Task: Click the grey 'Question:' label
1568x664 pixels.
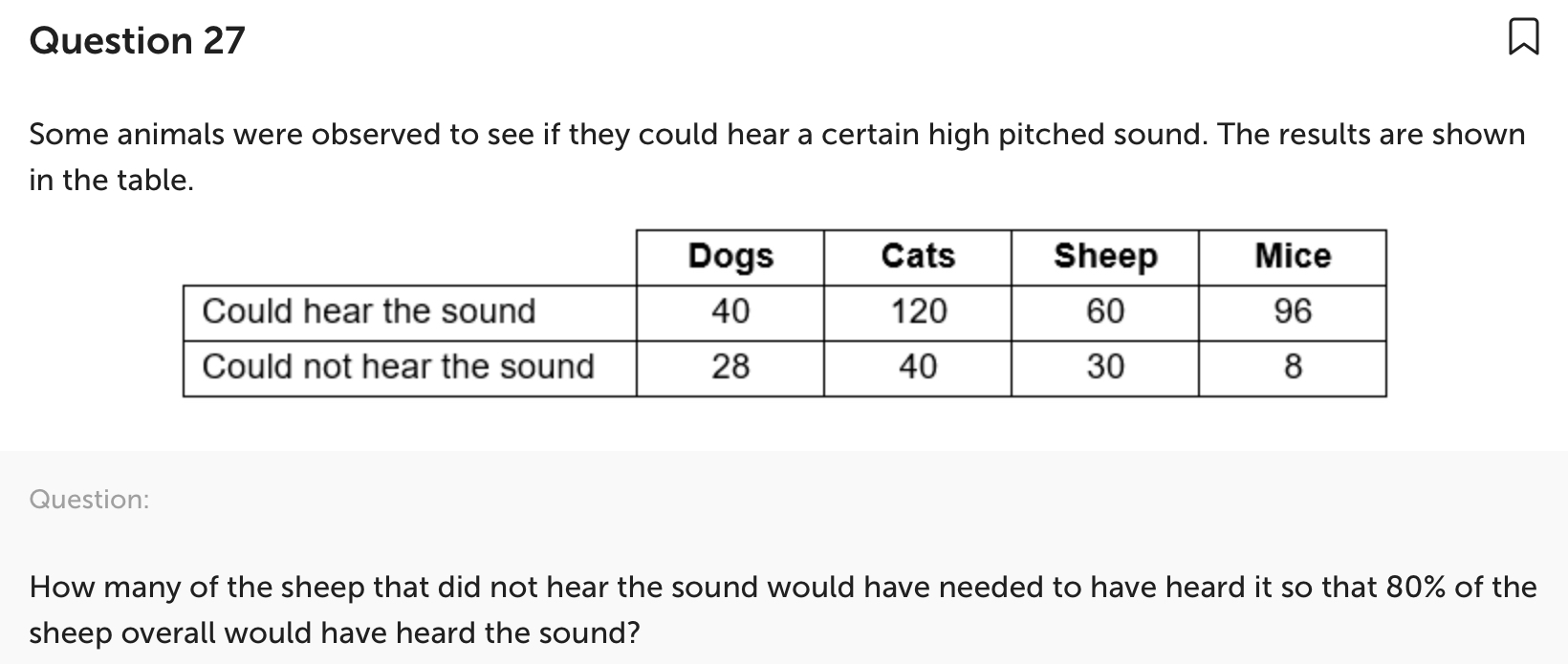Action: (90, 500)
